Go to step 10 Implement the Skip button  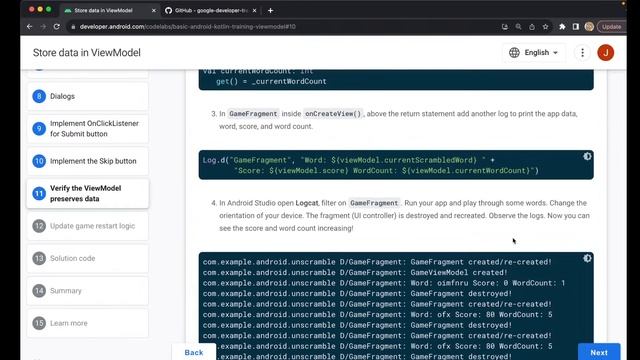(88, 161)
